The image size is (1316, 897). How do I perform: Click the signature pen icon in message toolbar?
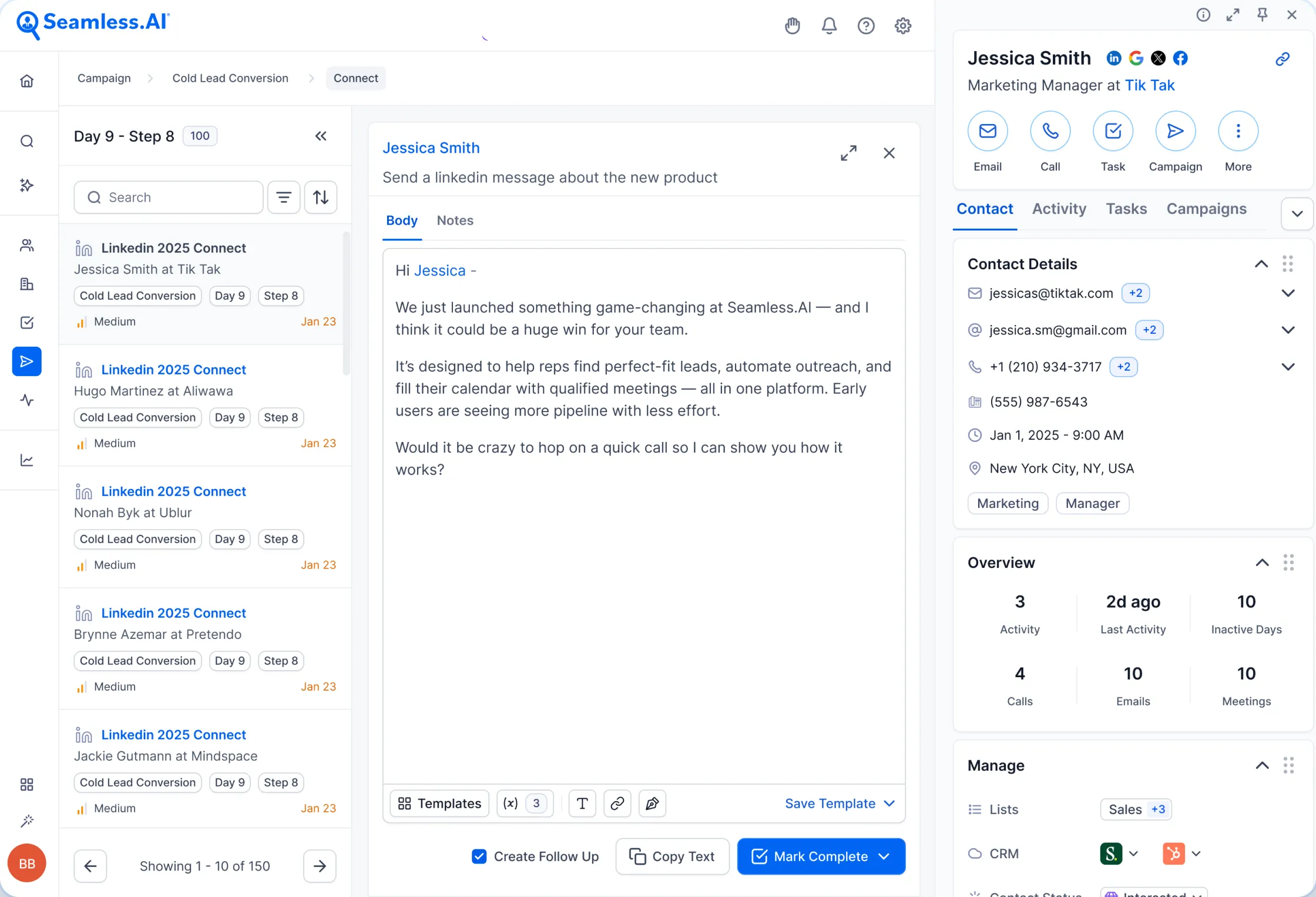[652, 803]
